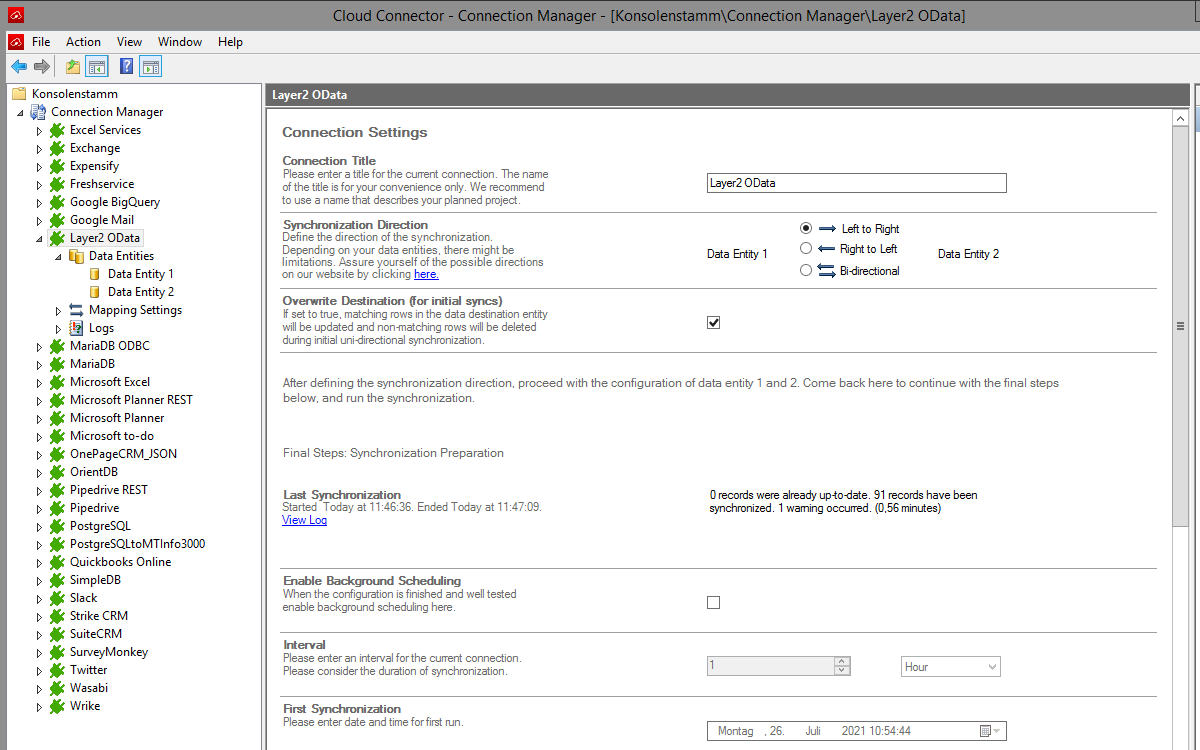The image size is (1200, 750).
Task: Click the Cloud Connector app icon in title bar
Action: [14, 15]
